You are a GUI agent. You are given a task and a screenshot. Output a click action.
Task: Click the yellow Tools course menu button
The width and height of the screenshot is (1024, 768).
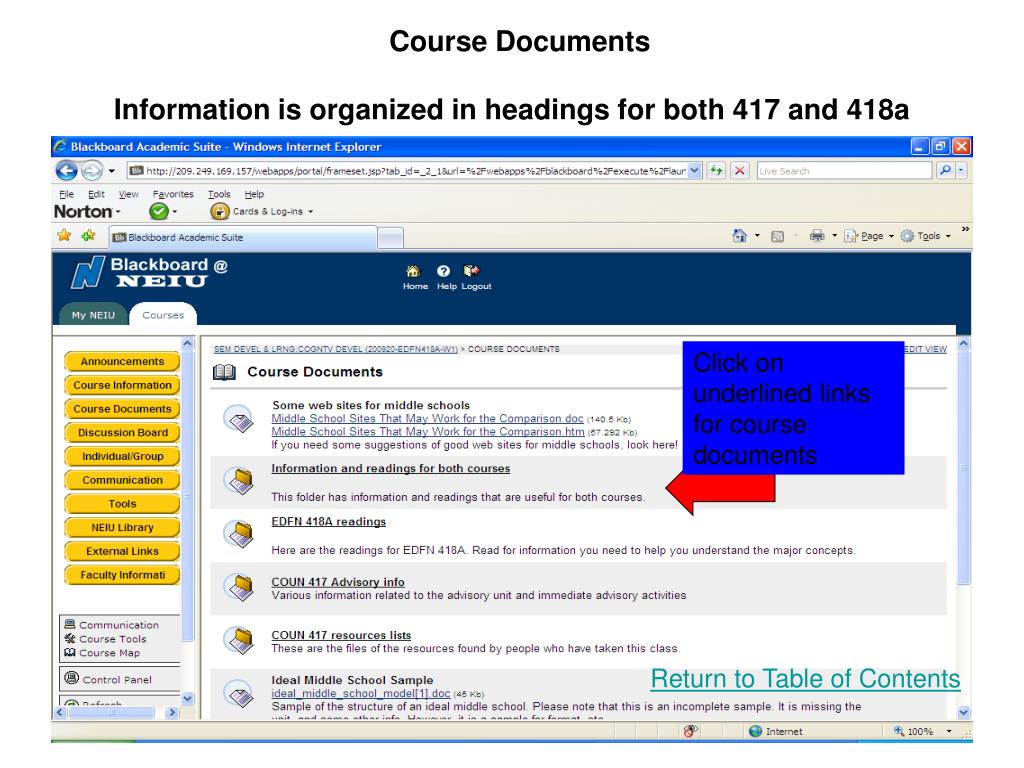click(x=122, y=504)
